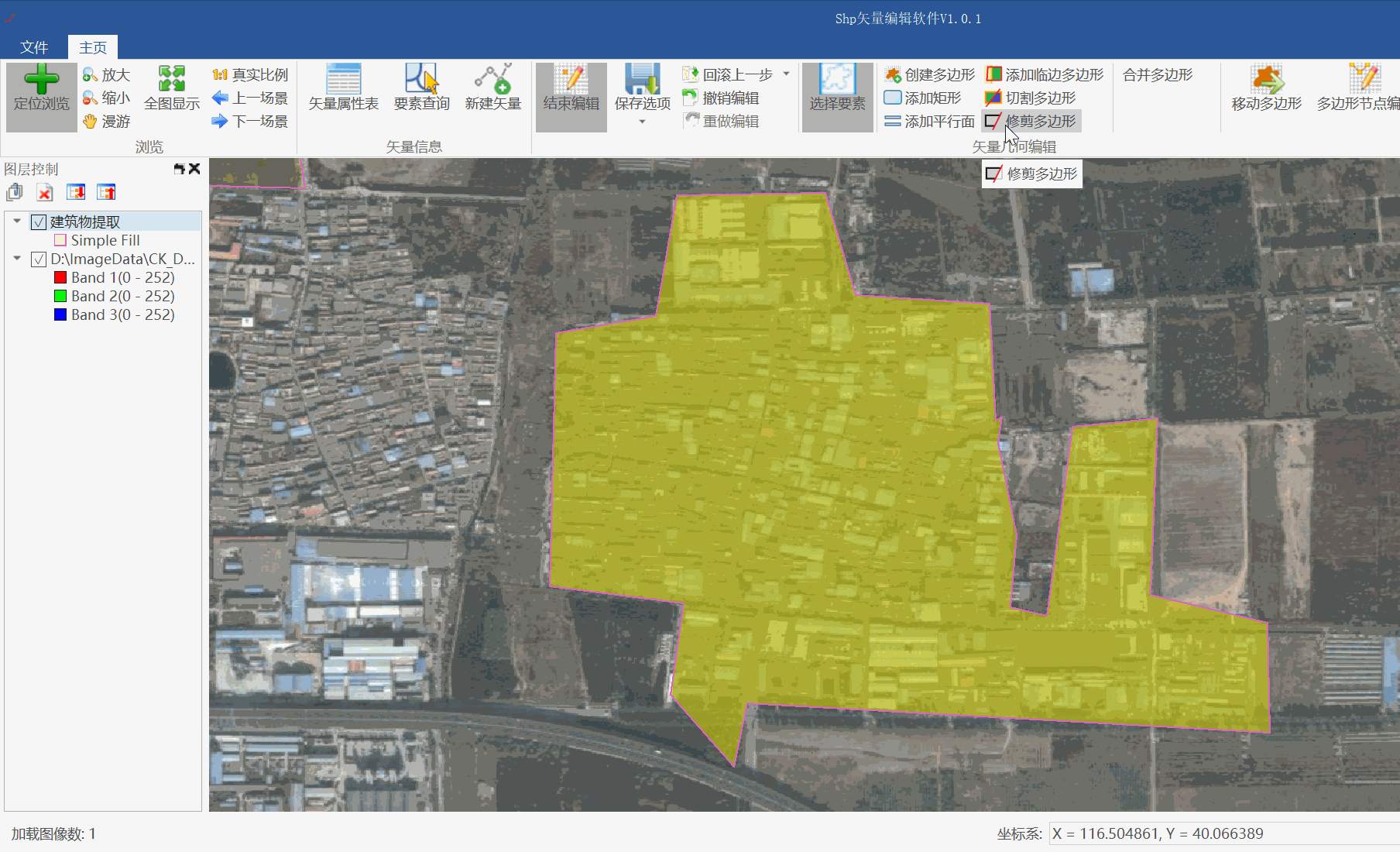Open the 保存选项 dropdown arrow
Image resolution: width=1400 pixels, height=852 pixels.
[643, 122]
